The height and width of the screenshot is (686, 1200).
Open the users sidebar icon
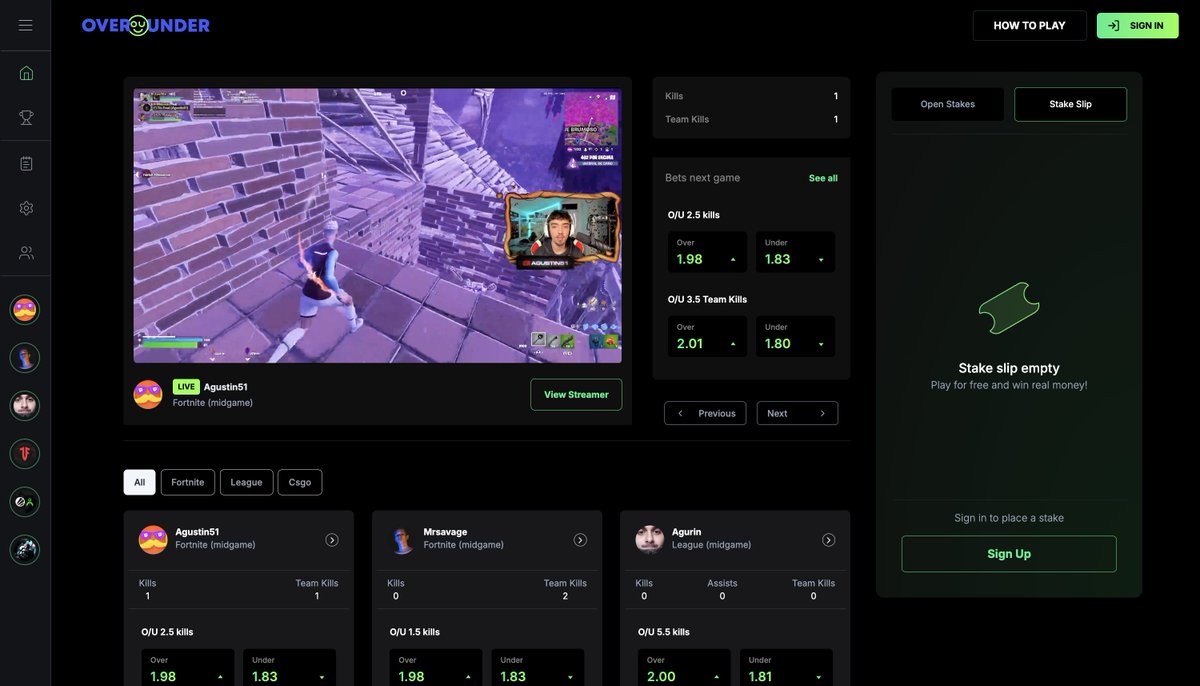coord(26,253)
